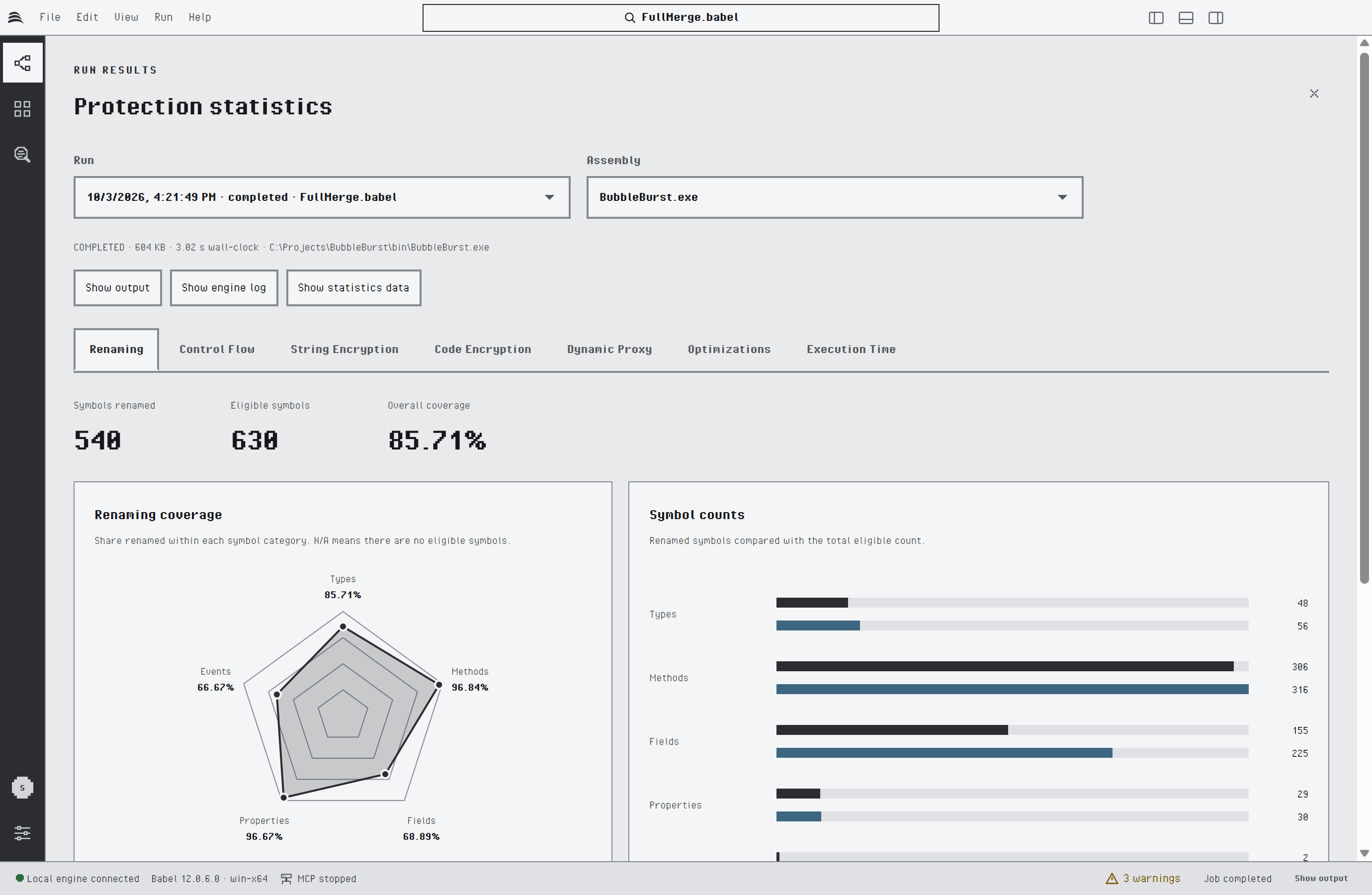Click the Types radar chart point

coord(343,626)
